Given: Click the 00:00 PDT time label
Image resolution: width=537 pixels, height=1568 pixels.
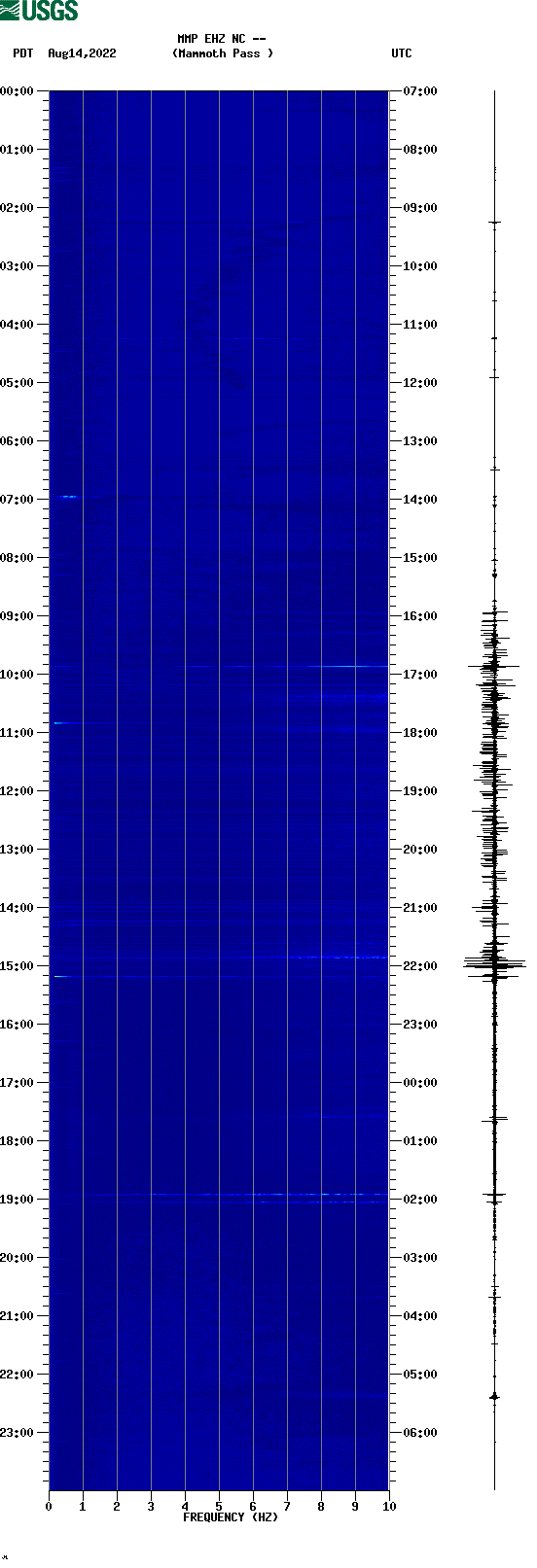Looking at the screenshot, I should (x=18, y=91).
